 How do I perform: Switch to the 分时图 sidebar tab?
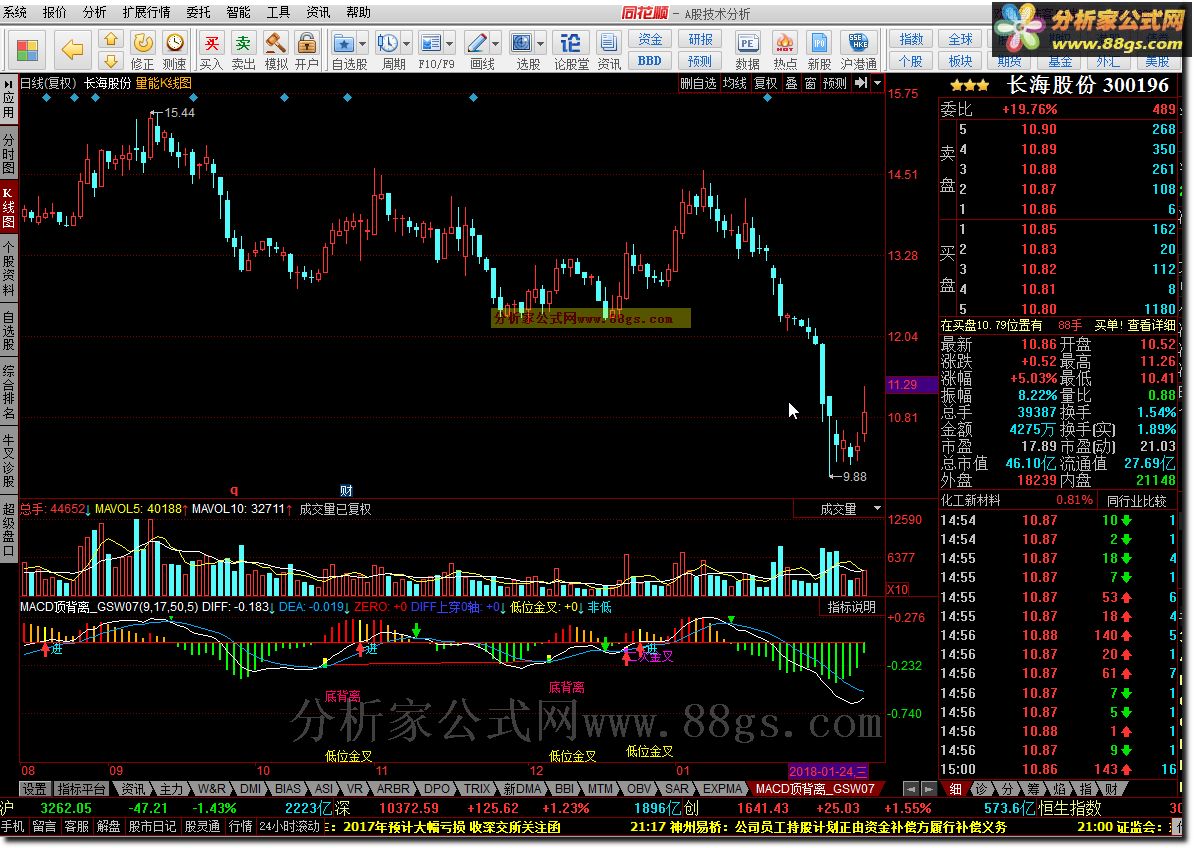pyautogui.click(x=8, y=152)
